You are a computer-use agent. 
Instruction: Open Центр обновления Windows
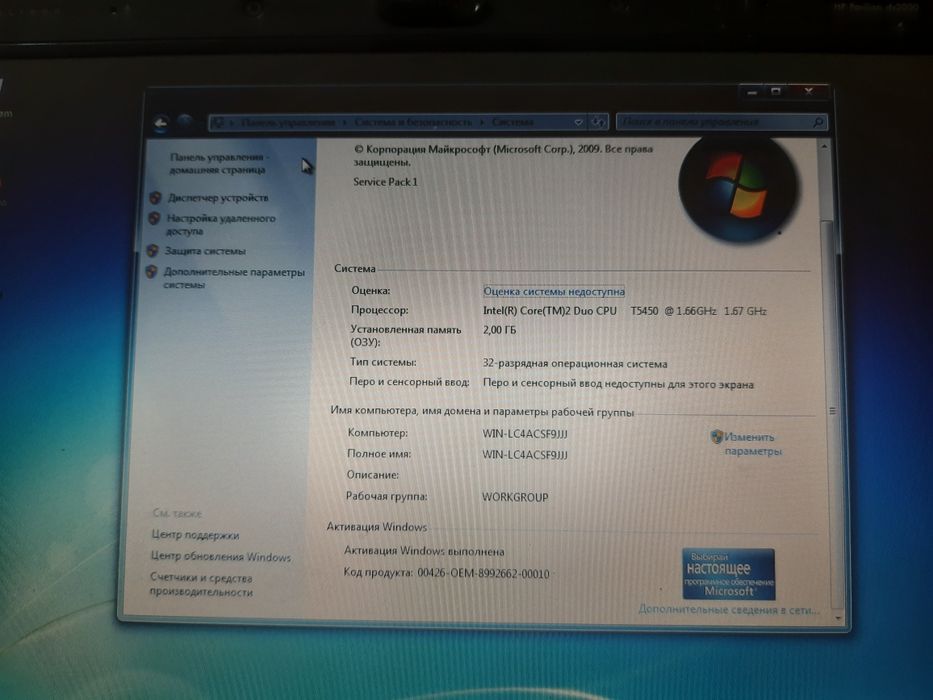(x=221, y=557)
